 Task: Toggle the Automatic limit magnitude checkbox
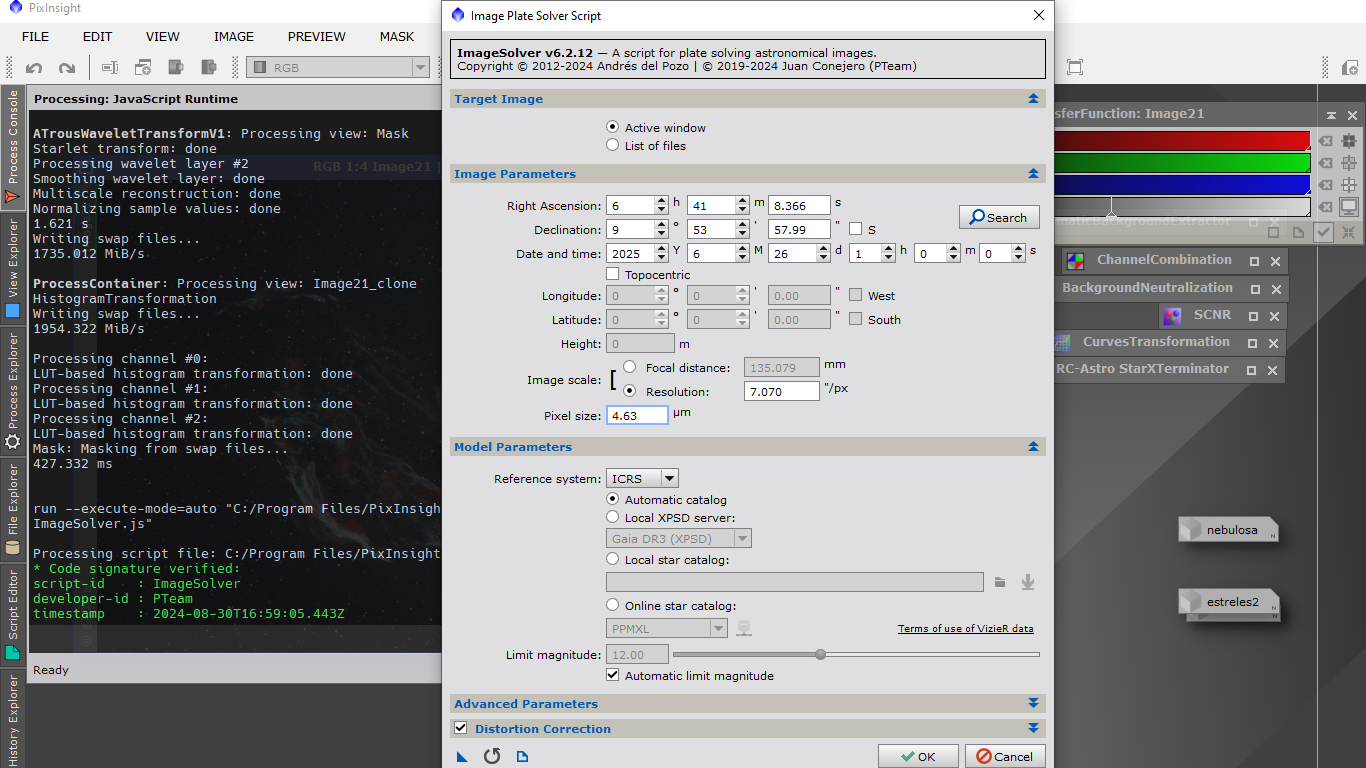point(613,676)
